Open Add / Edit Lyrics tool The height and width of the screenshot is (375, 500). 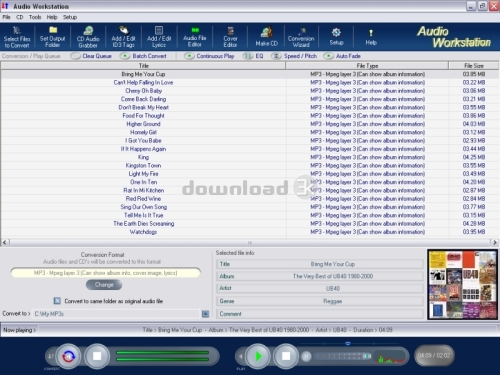(159, 37)
